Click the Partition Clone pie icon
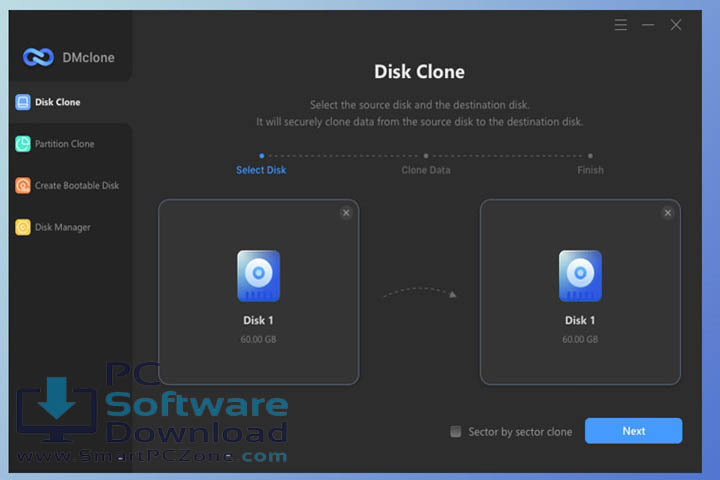This screenshot has height=480, width=720. click(23, 144)
